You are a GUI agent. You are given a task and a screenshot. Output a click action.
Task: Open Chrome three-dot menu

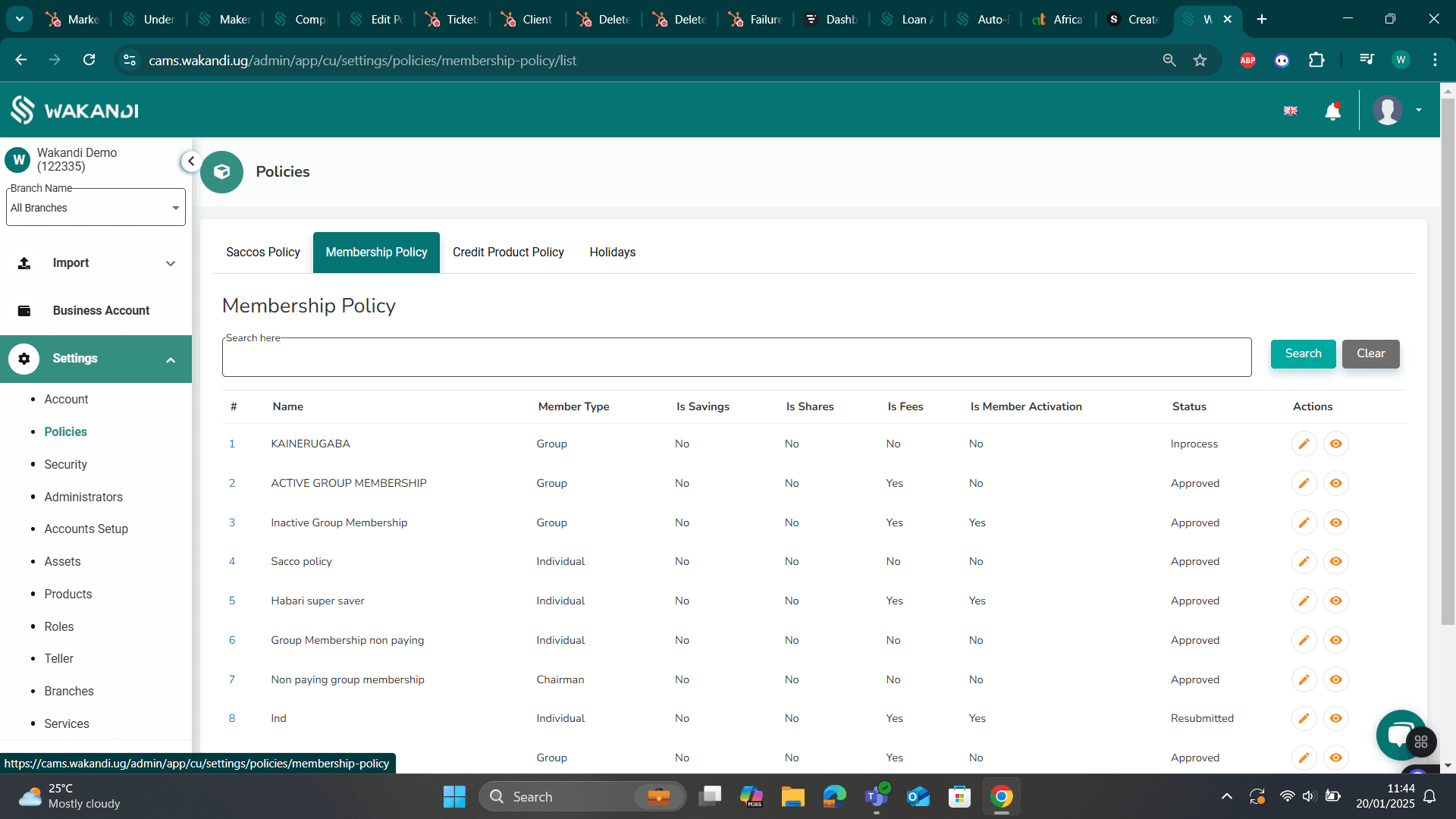(x=1435, y=60)
